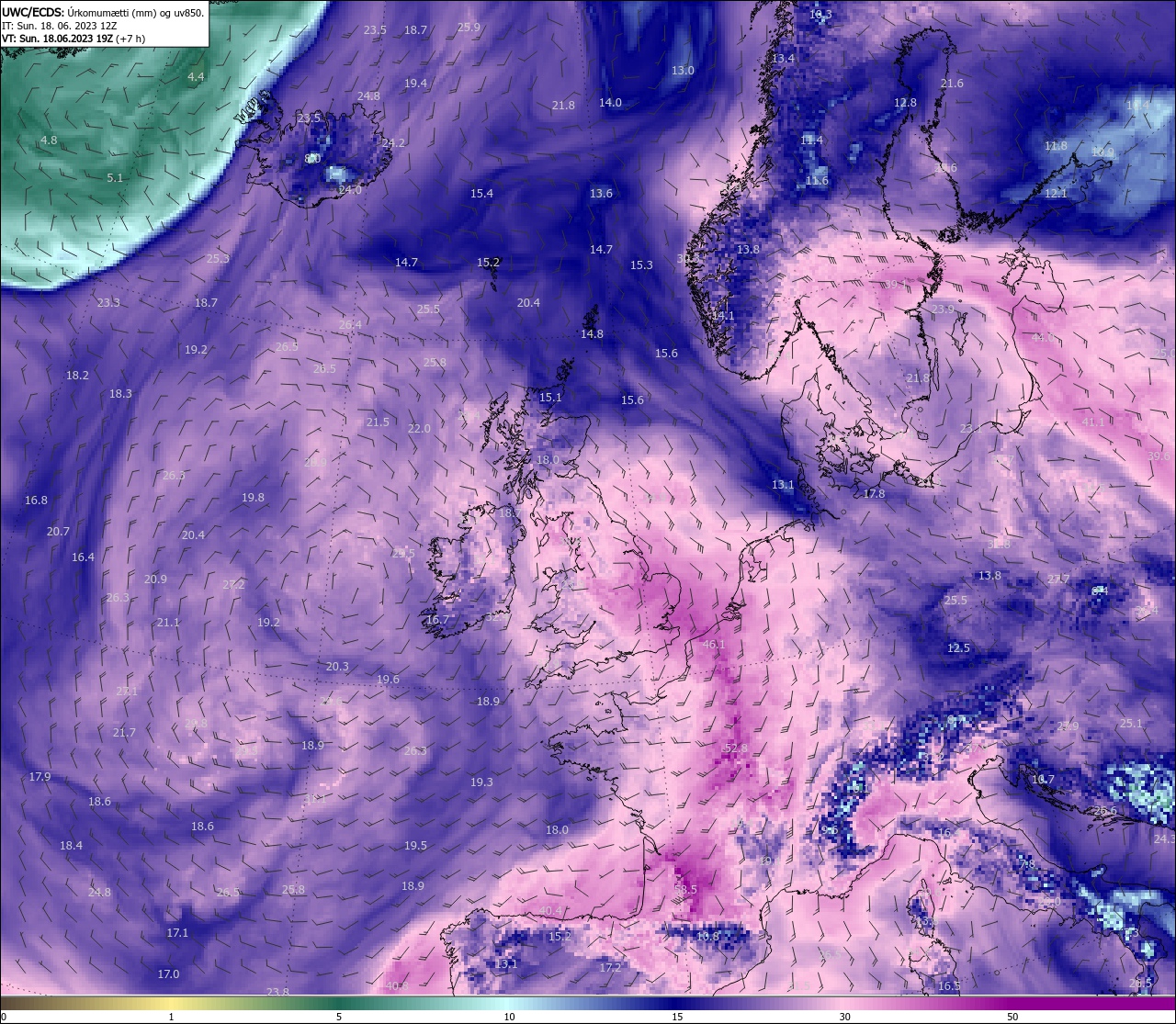1176x1024 pixels.
Task: Click the 17.0 value in the lower left
Action: pyautogui.click(x=168, y=974)
